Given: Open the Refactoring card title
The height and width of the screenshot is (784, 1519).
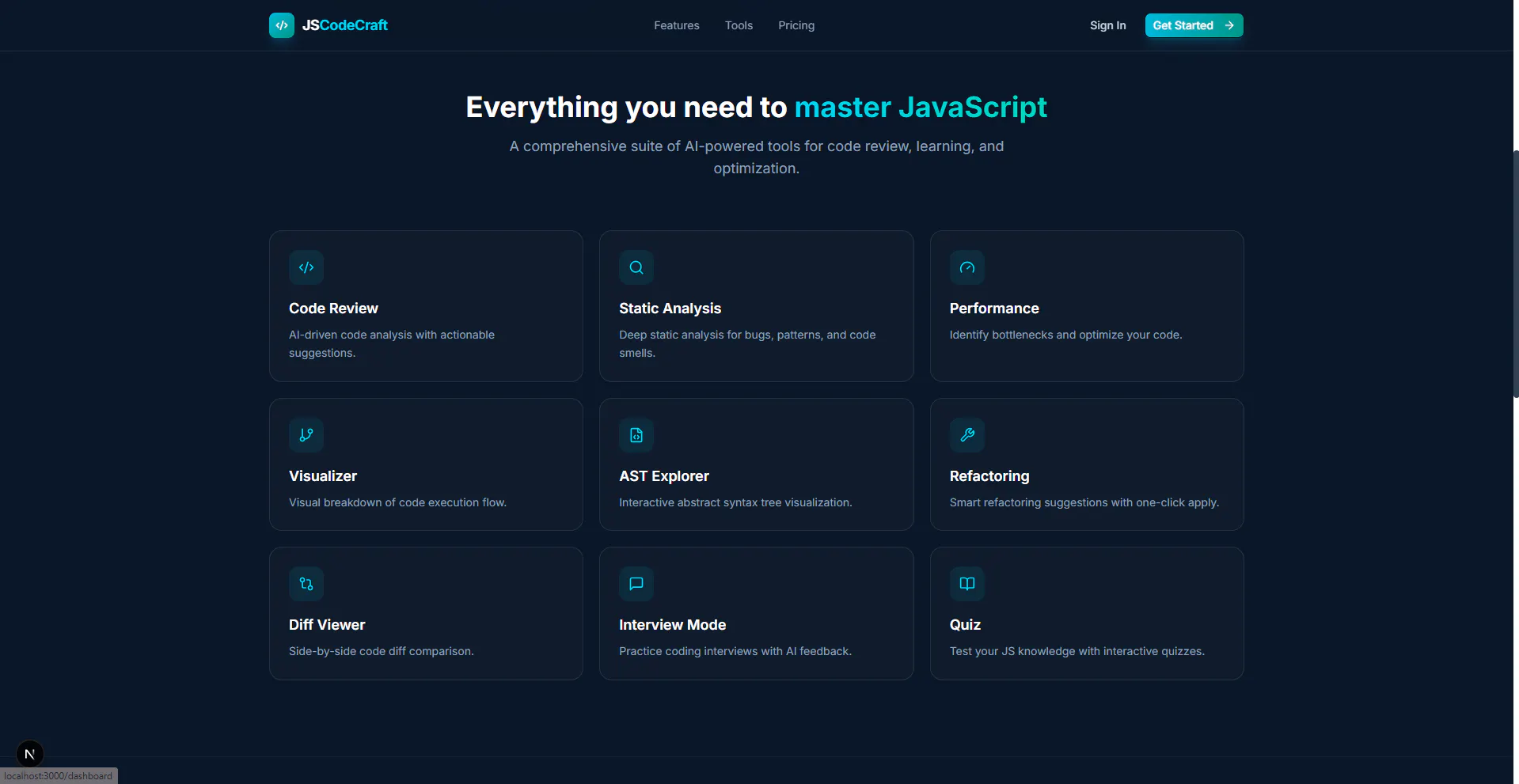Looking at the screenshot, I should [x=989, y=476].
